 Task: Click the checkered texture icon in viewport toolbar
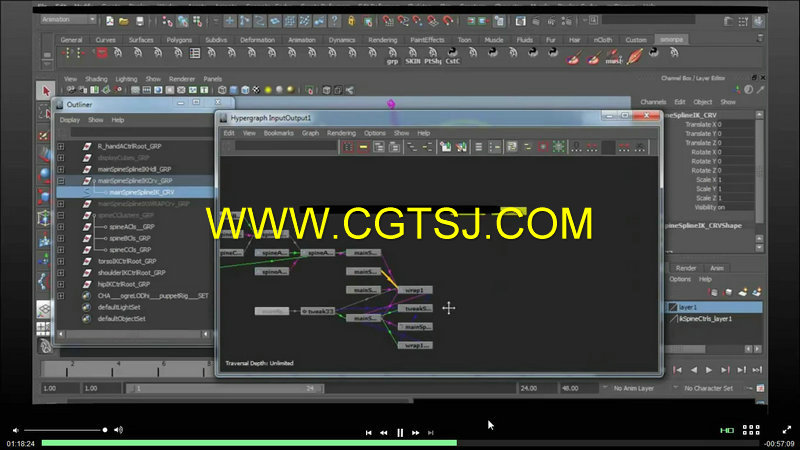(256, 90)
